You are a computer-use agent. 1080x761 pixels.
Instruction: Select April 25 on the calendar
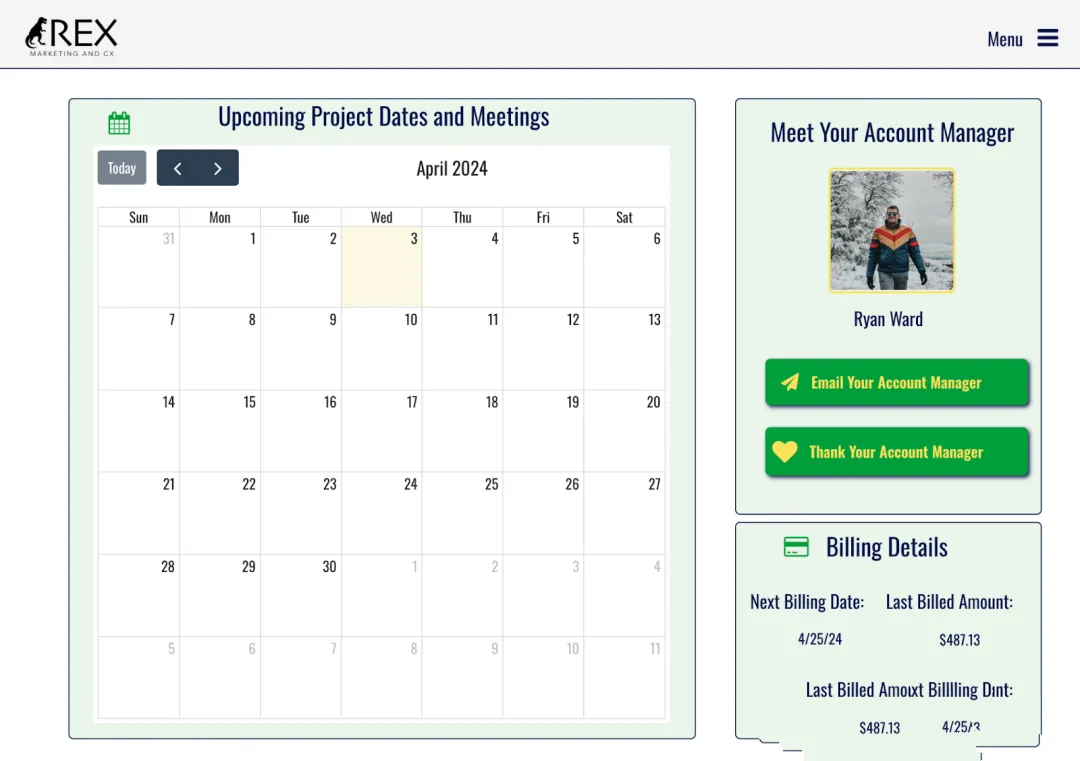pyautogui.click(x=462, y=513)
